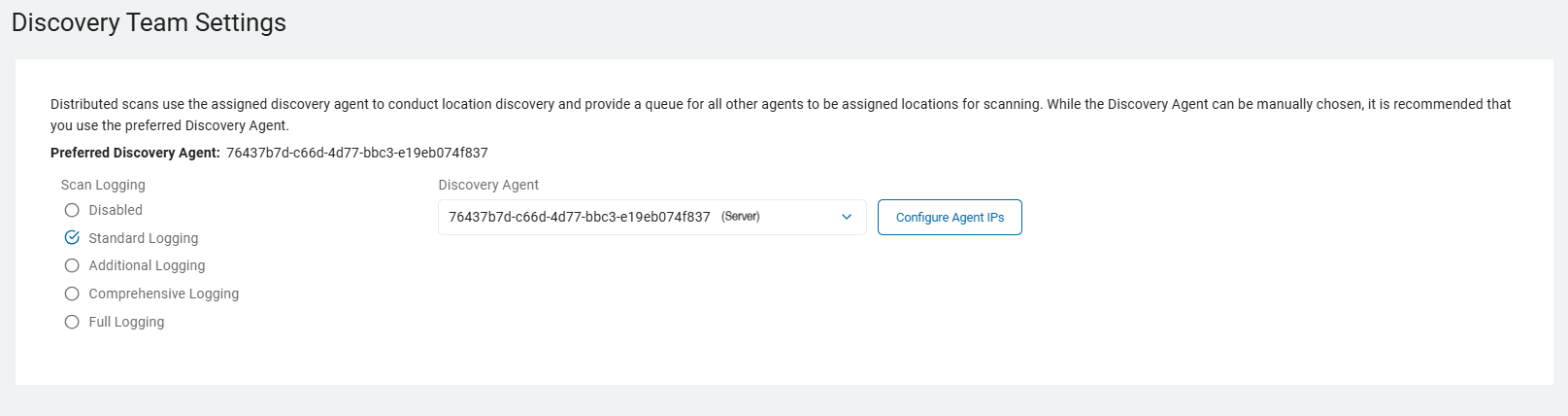Click the preferred agent ID value text
Viewport: 1568px width, 416px height.
[357, 153]
